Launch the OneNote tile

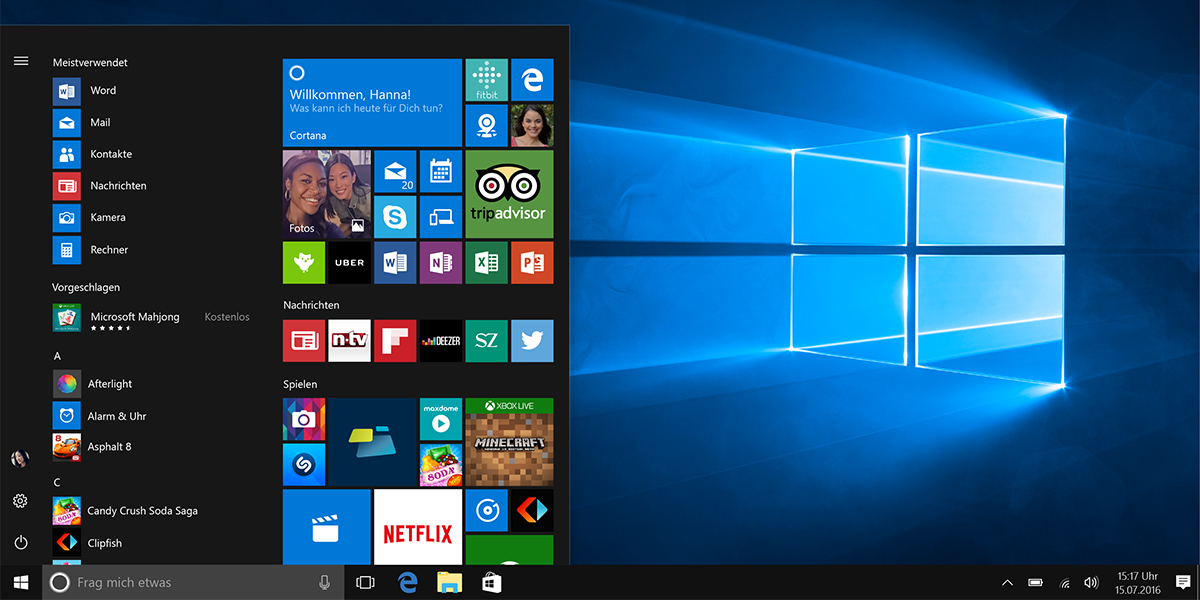coord(441,263)
